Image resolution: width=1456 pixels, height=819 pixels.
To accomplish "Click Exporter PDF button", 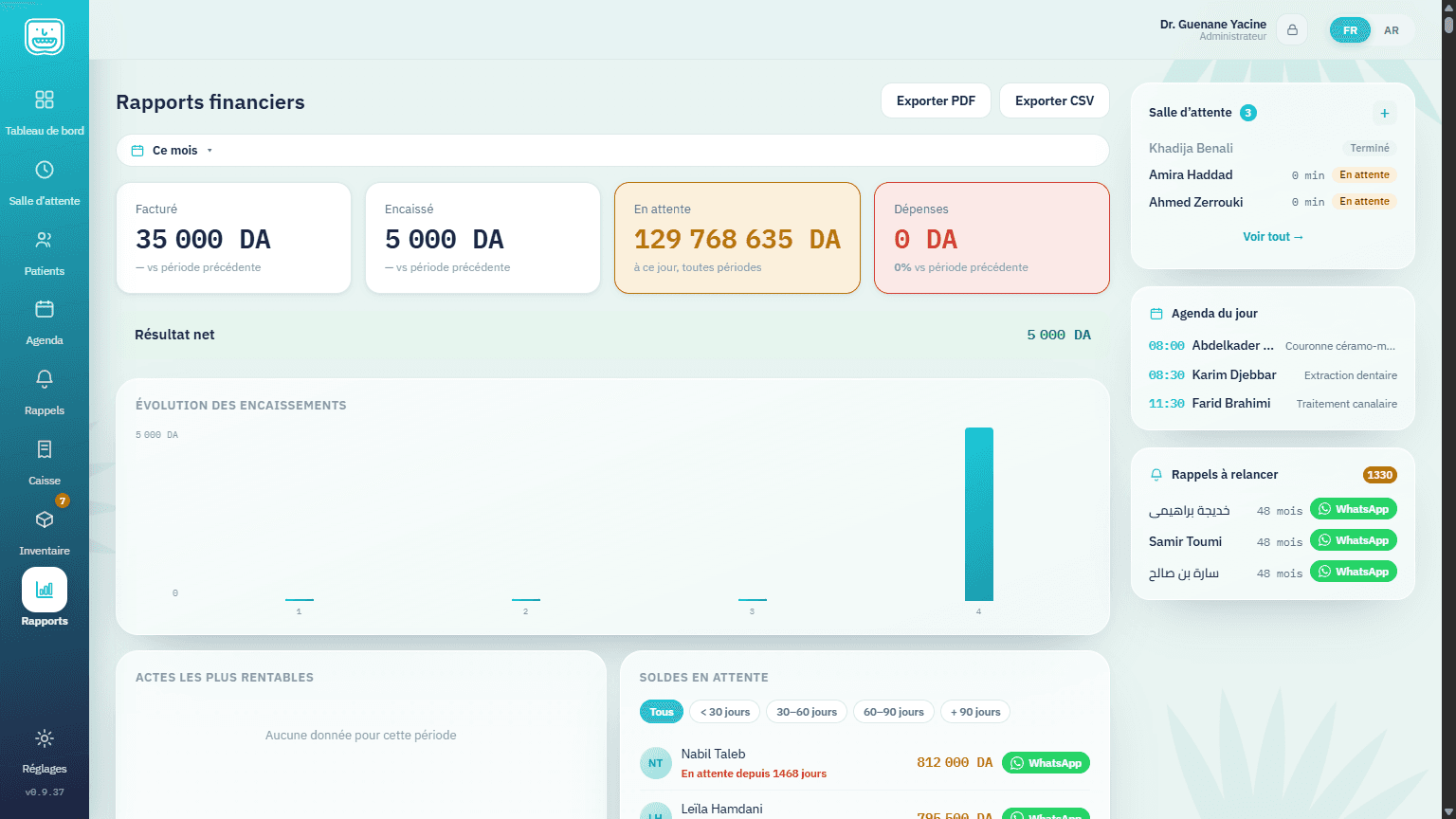I will pyautogui.click(x=936, y=100).
